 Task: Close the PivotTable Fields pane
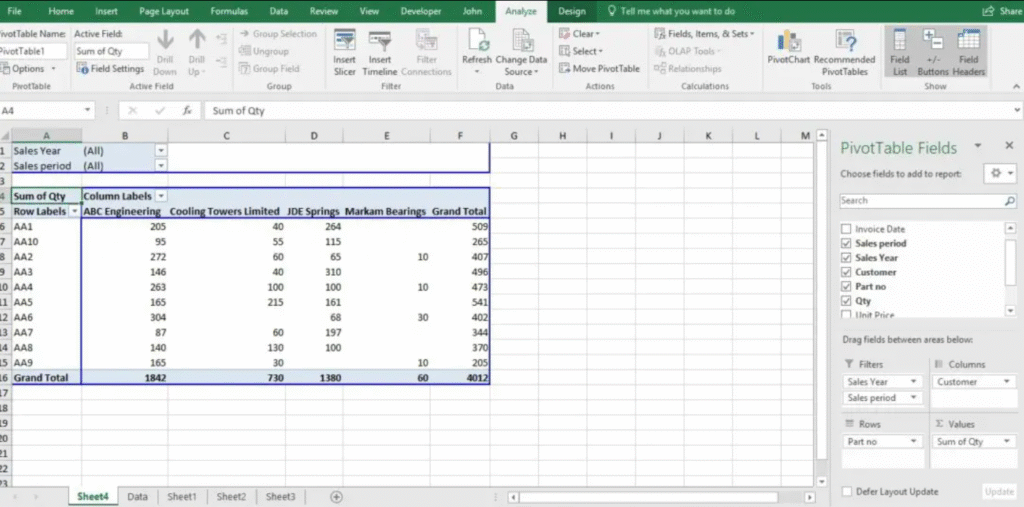click(x=1009, y=146)
